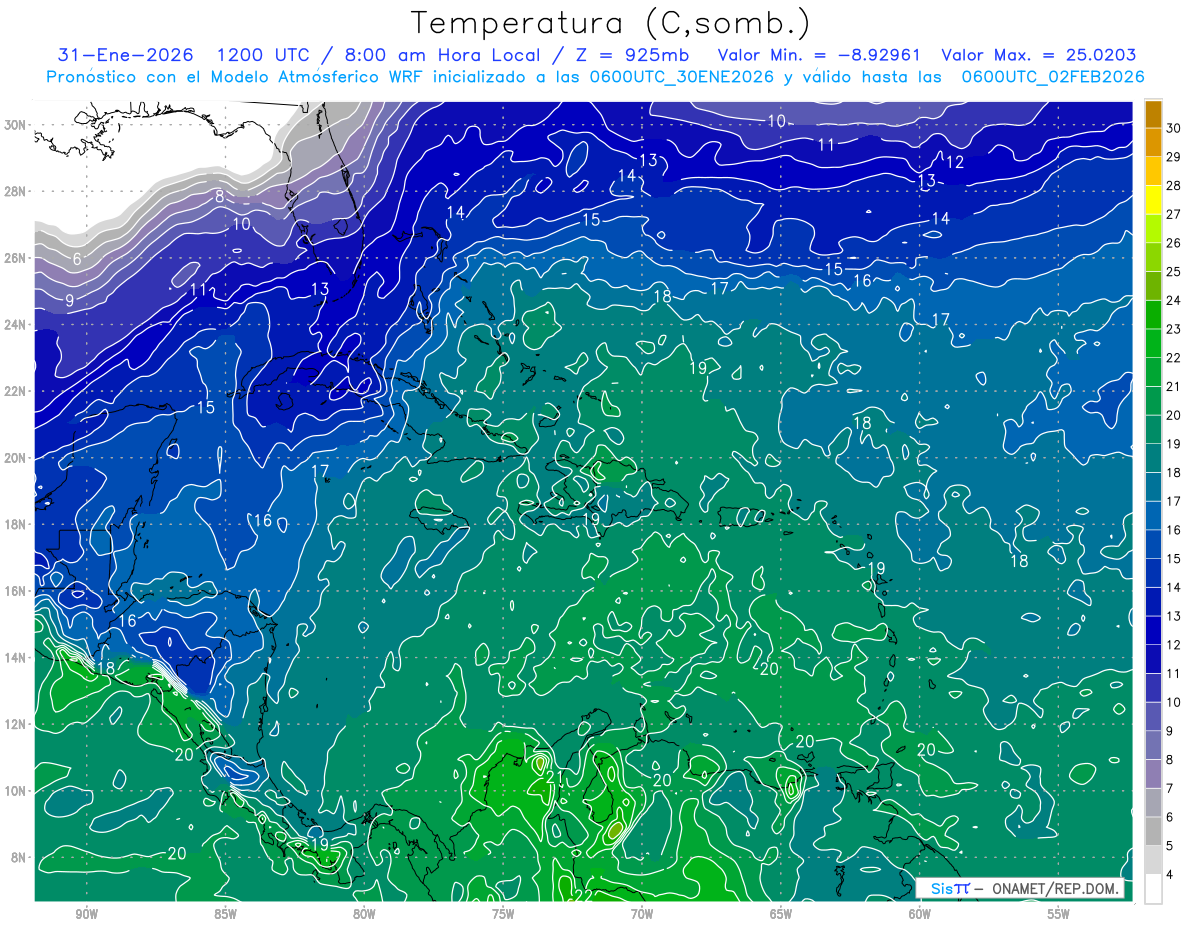This screenshot has height=927, width=1200.
Task: Click the "75W" longitude axis label
Action: pyautogui.click(x=503, y=914)
